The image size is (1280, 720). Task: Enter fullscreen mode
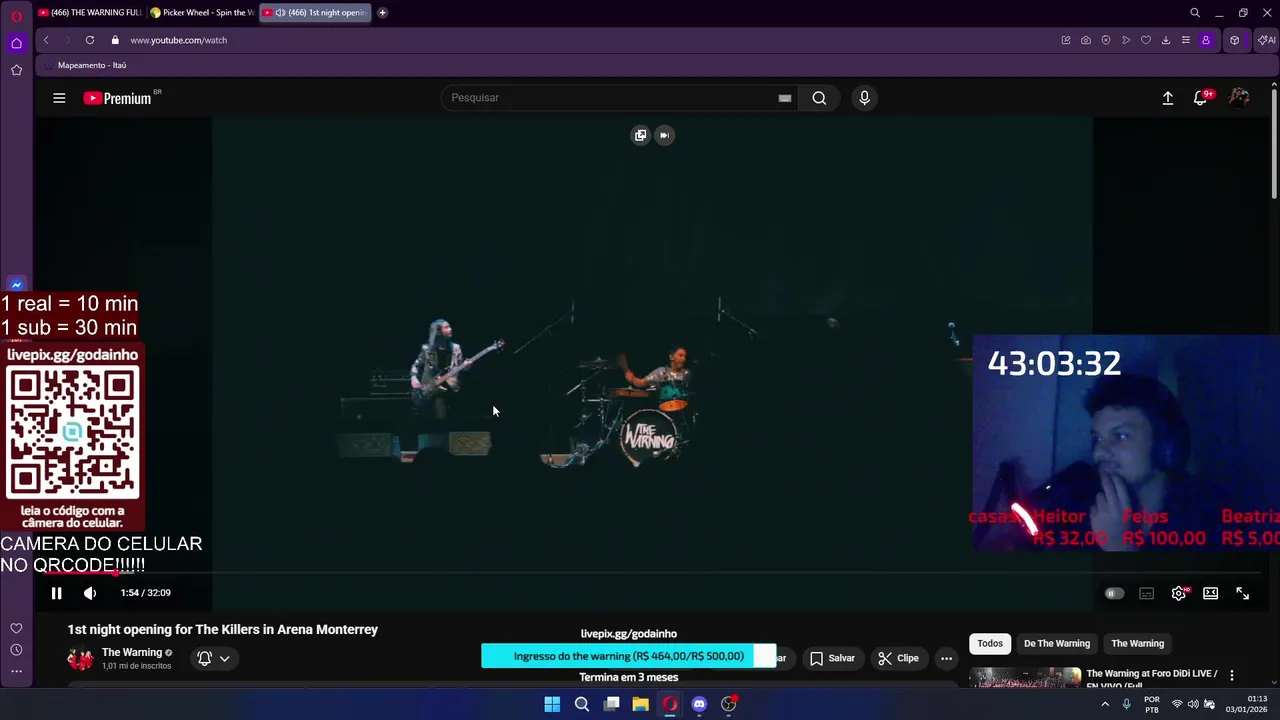tap(1242, 593)
